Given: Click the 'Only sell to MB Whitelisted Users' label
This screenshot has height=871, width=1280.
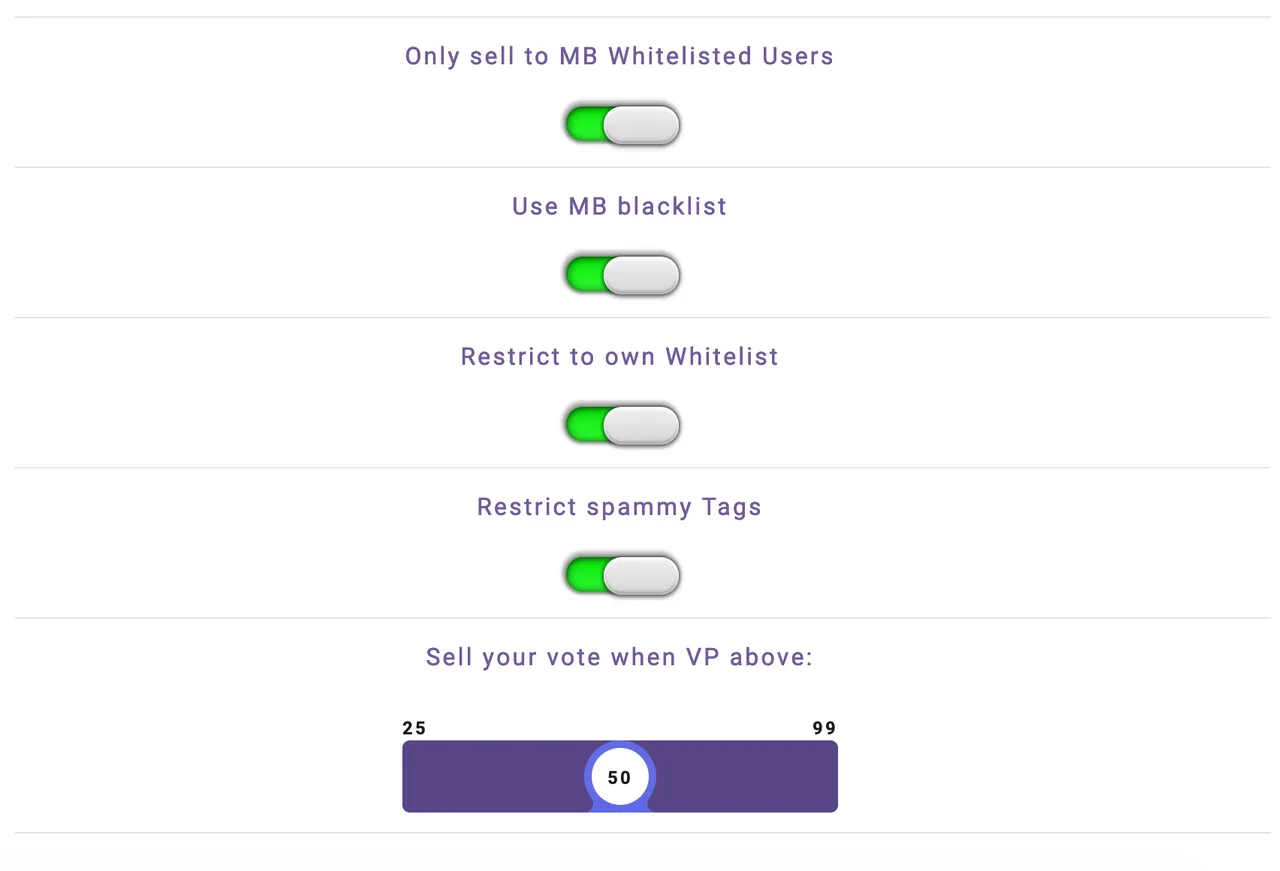Looking at the screenshot, I should 619,56.
